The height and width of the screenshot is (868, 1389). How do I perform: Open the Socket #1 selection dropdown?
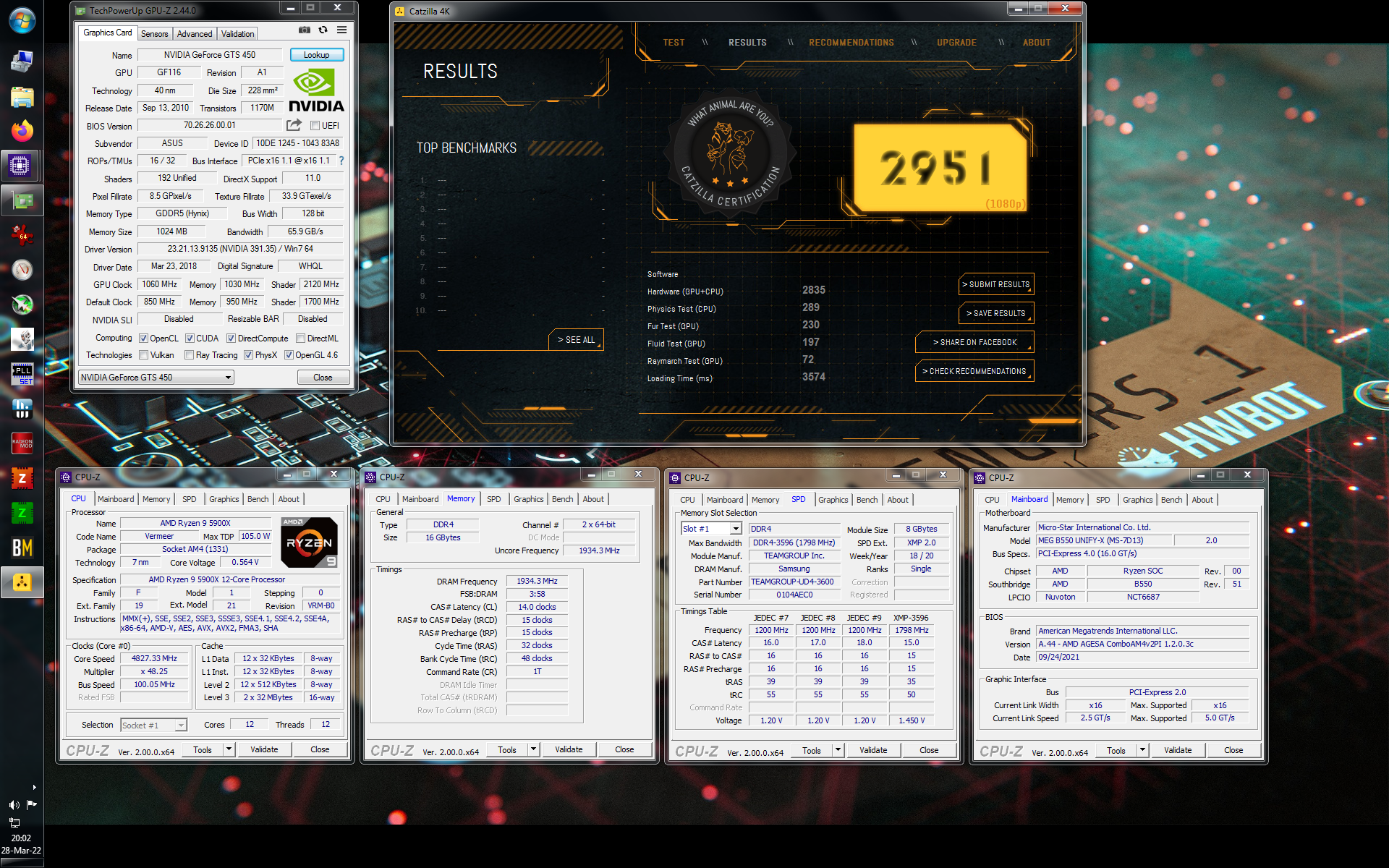click(x=153, y=725)
